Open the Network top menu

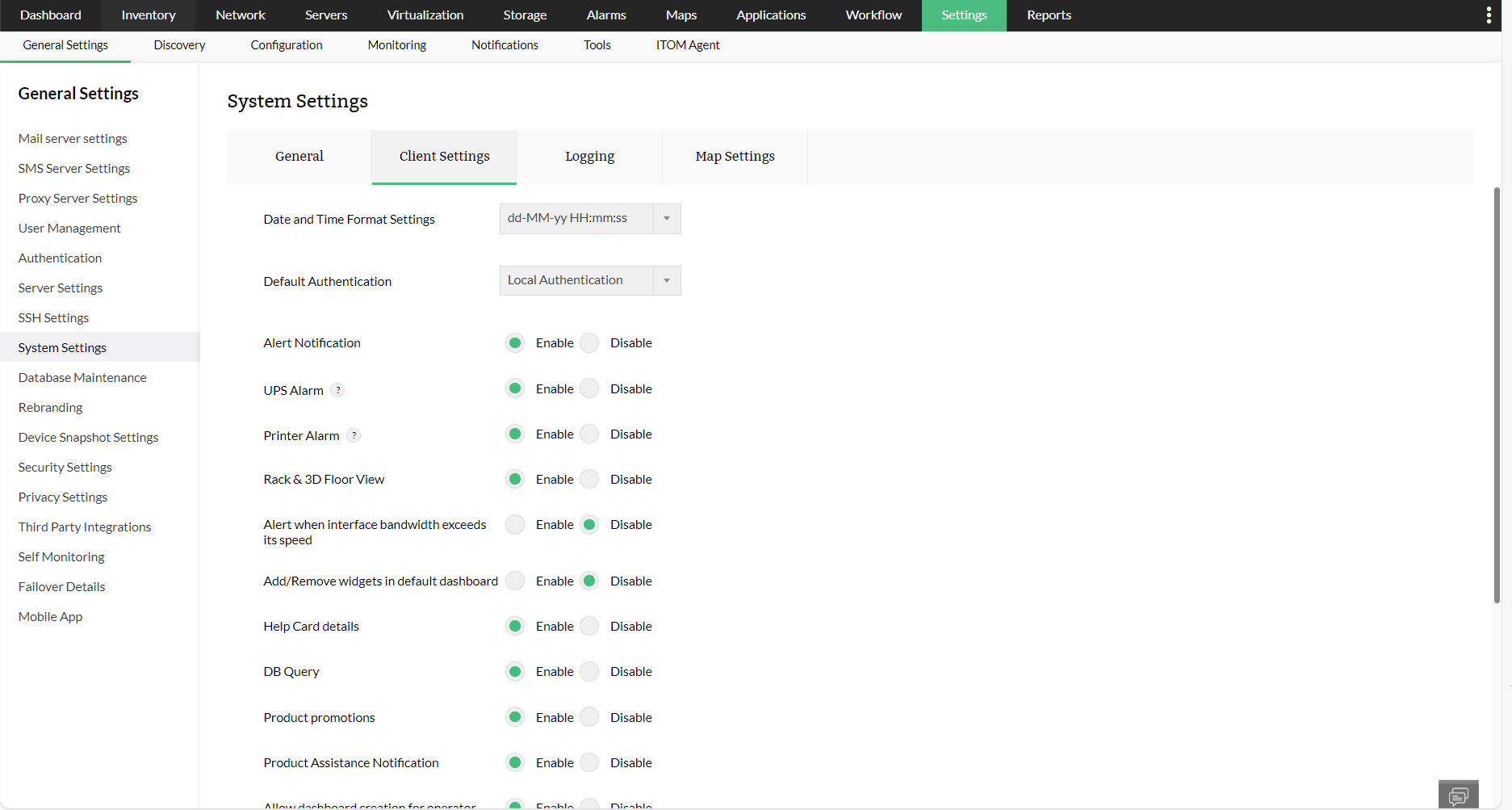click(241, 15)
